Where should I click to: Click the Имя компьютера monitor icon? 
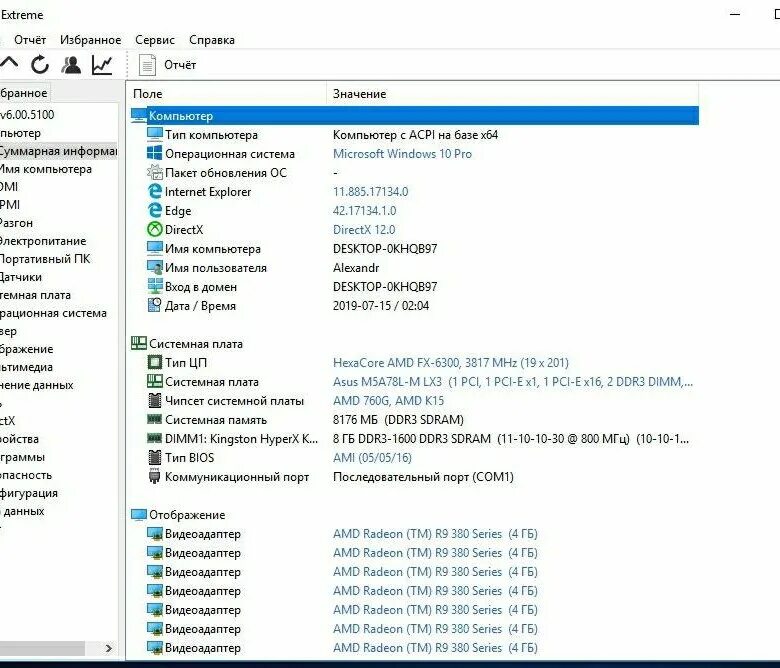pos(155,248)
